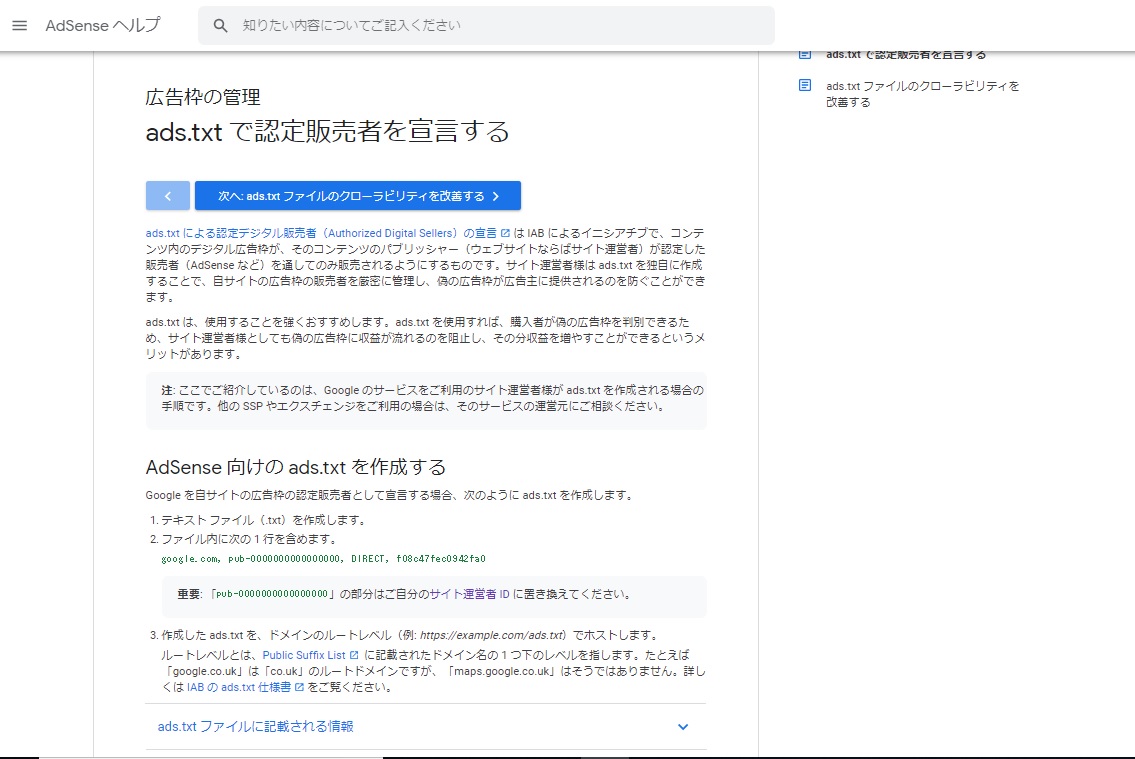Click the 重要 note about pub-0000000000000000

point(434,596)
